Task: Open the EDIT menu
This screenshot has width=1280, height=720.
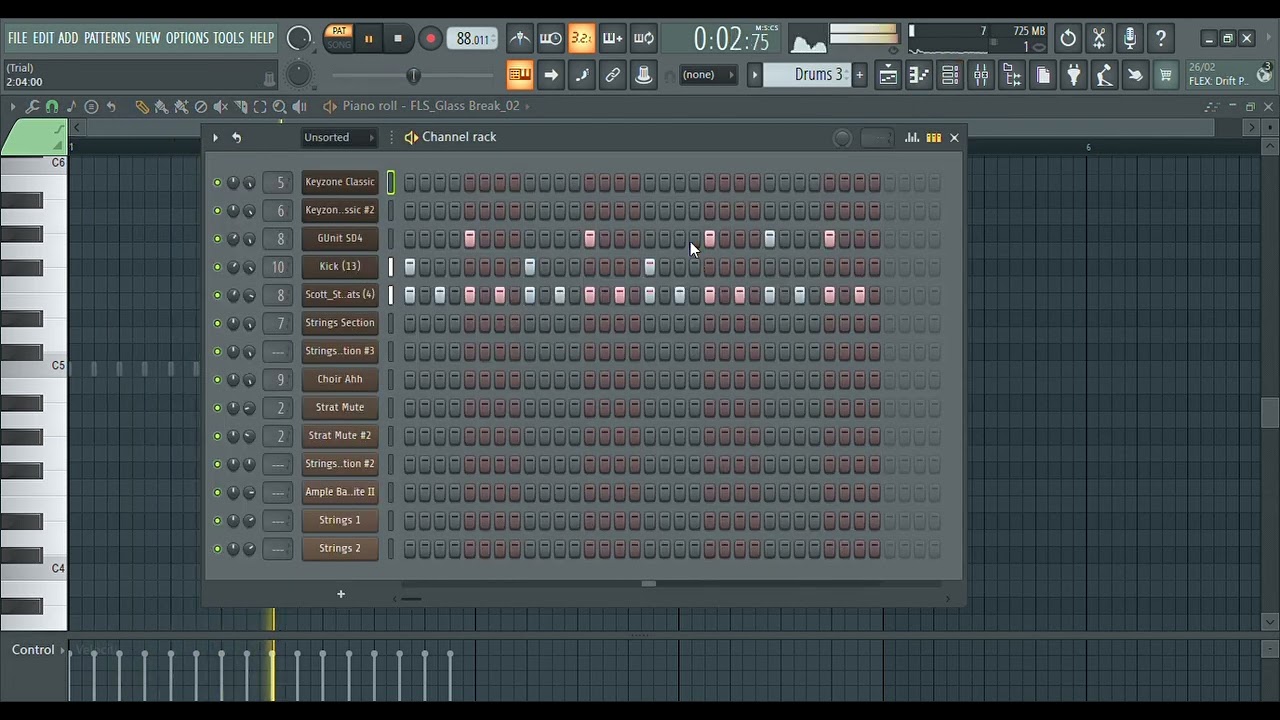Action: (x=43, y=38)
